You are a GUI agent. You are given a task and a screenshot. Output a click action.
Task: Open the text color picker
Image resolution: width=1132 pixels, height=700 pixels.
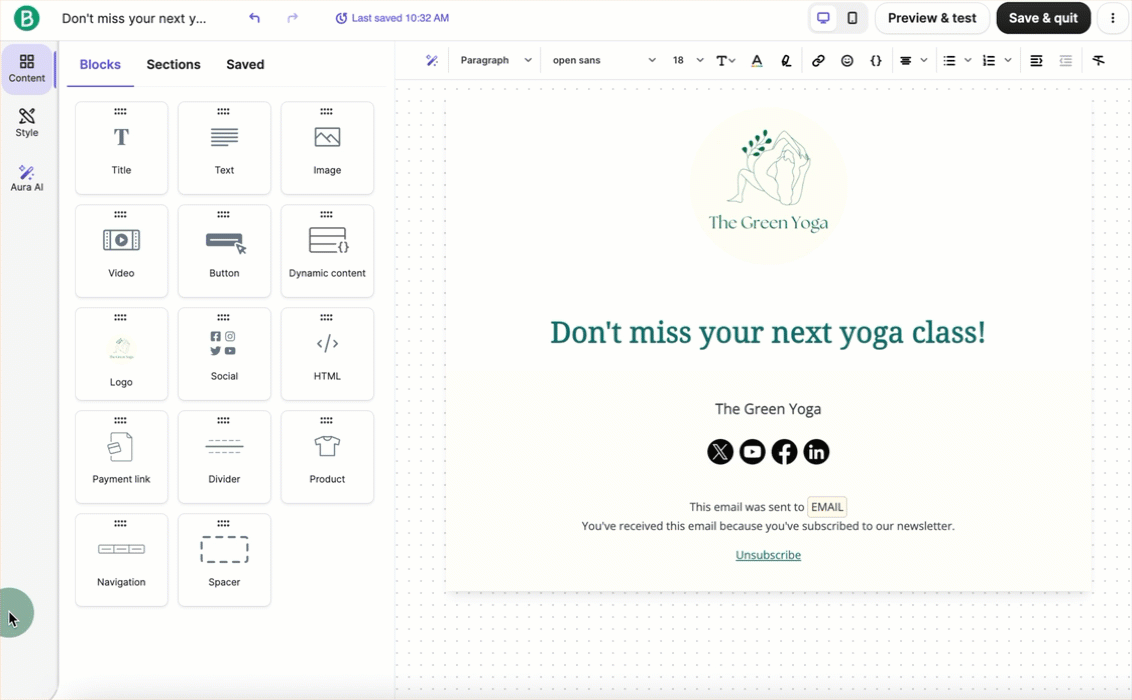(757, 61)
